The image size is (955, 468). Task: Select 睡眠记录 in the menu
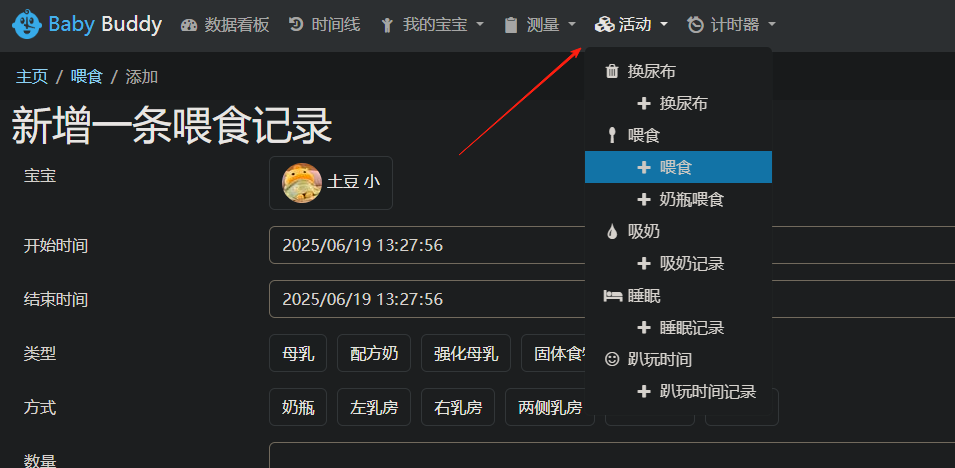pyautogui.click(x=678, y=328)
